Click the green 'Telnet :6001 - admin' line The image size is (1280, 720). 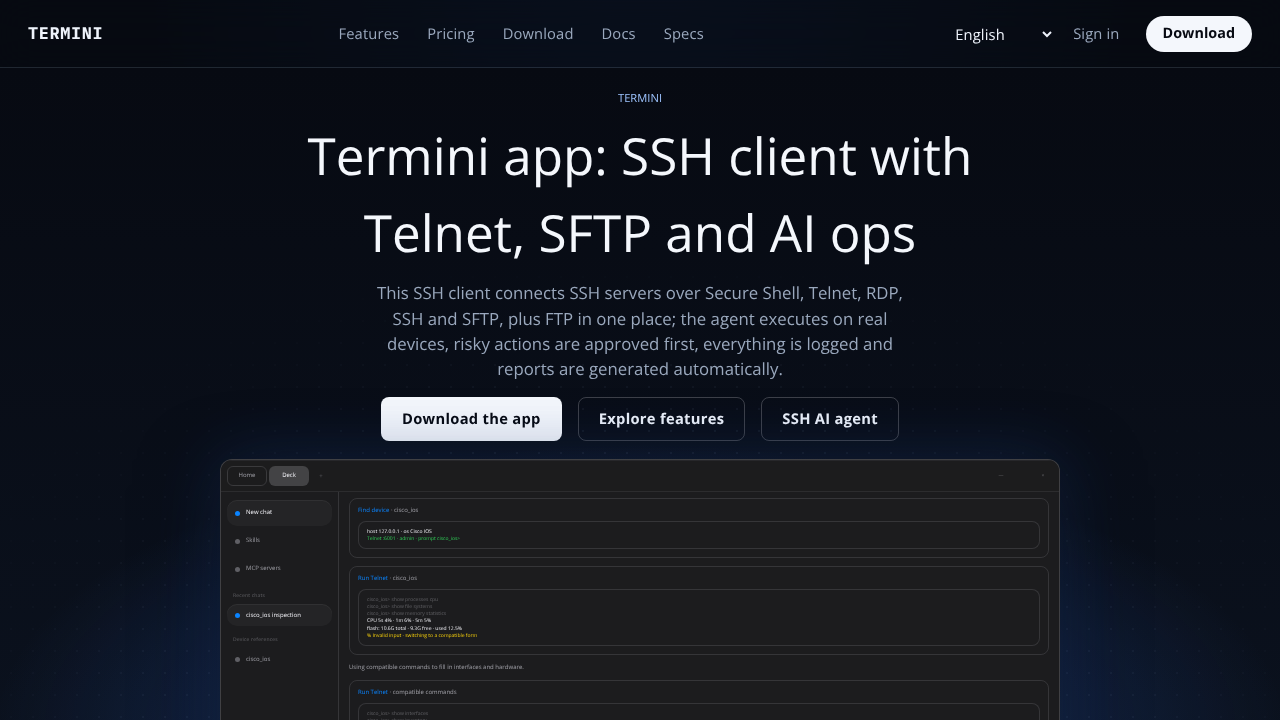click(413, 538)
